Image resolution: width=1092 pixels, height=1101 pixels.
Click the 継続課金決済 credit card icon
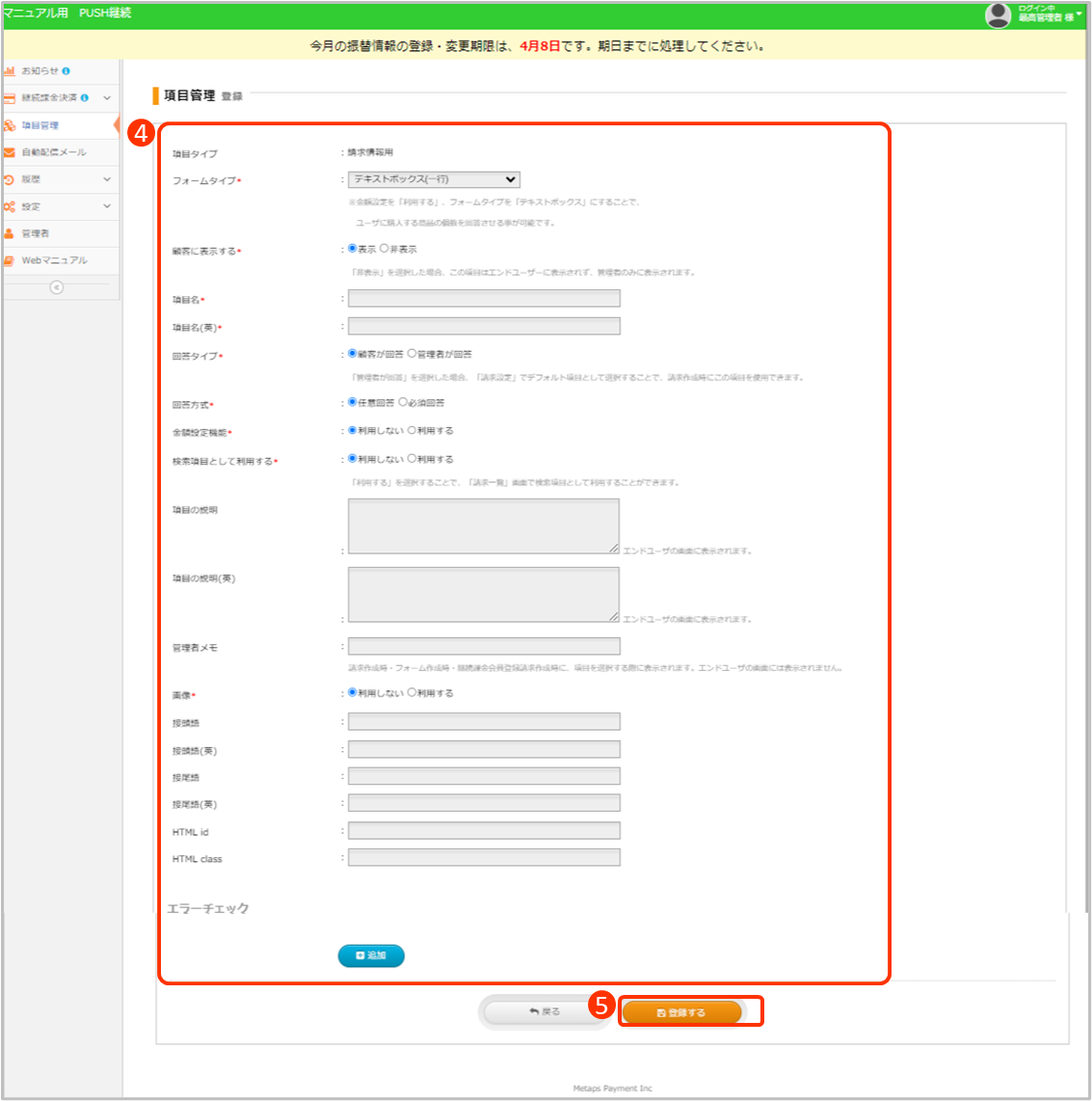[x=10, y=98]
